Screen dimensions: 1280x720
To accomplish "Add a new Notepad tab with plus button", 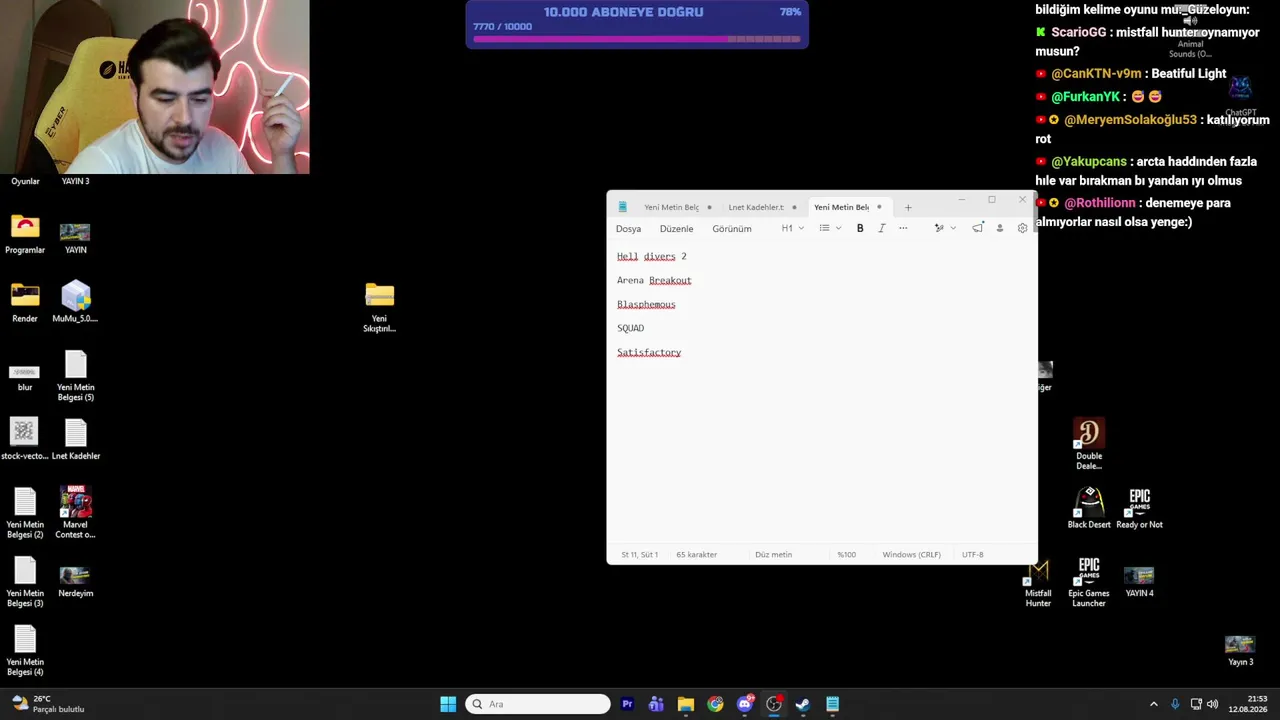I will click(x=908, y=207).
